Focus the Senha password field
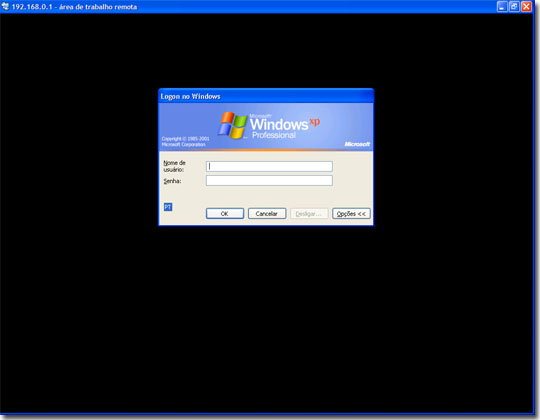The width and height of the screenshot is (540, 420). (269, 181)
